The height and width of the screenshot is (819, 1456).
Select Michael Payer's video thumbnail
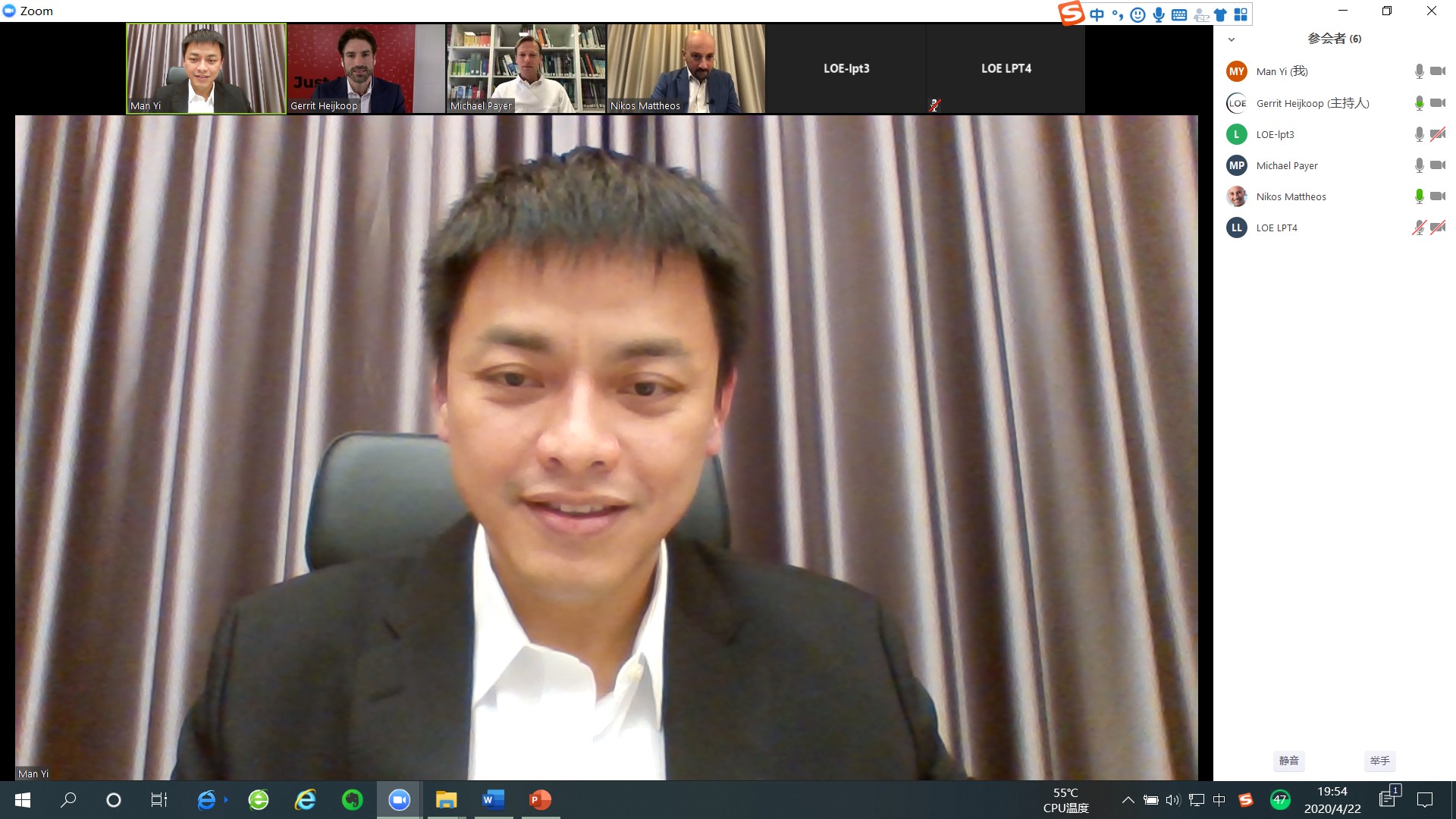(x=526, y=68)
